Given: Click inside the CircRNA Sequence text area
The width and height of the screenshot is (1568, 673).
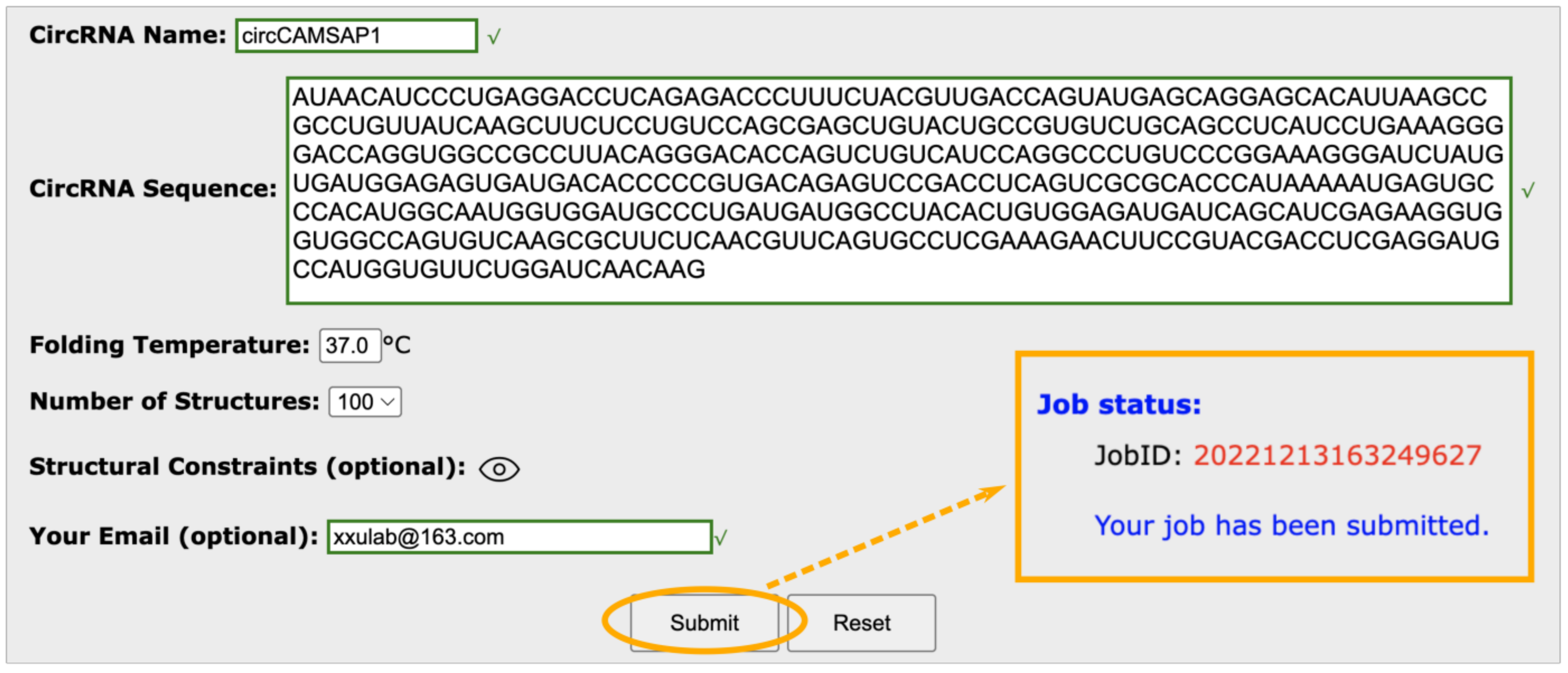Looking at the screenshot, I should coord(899,190).
